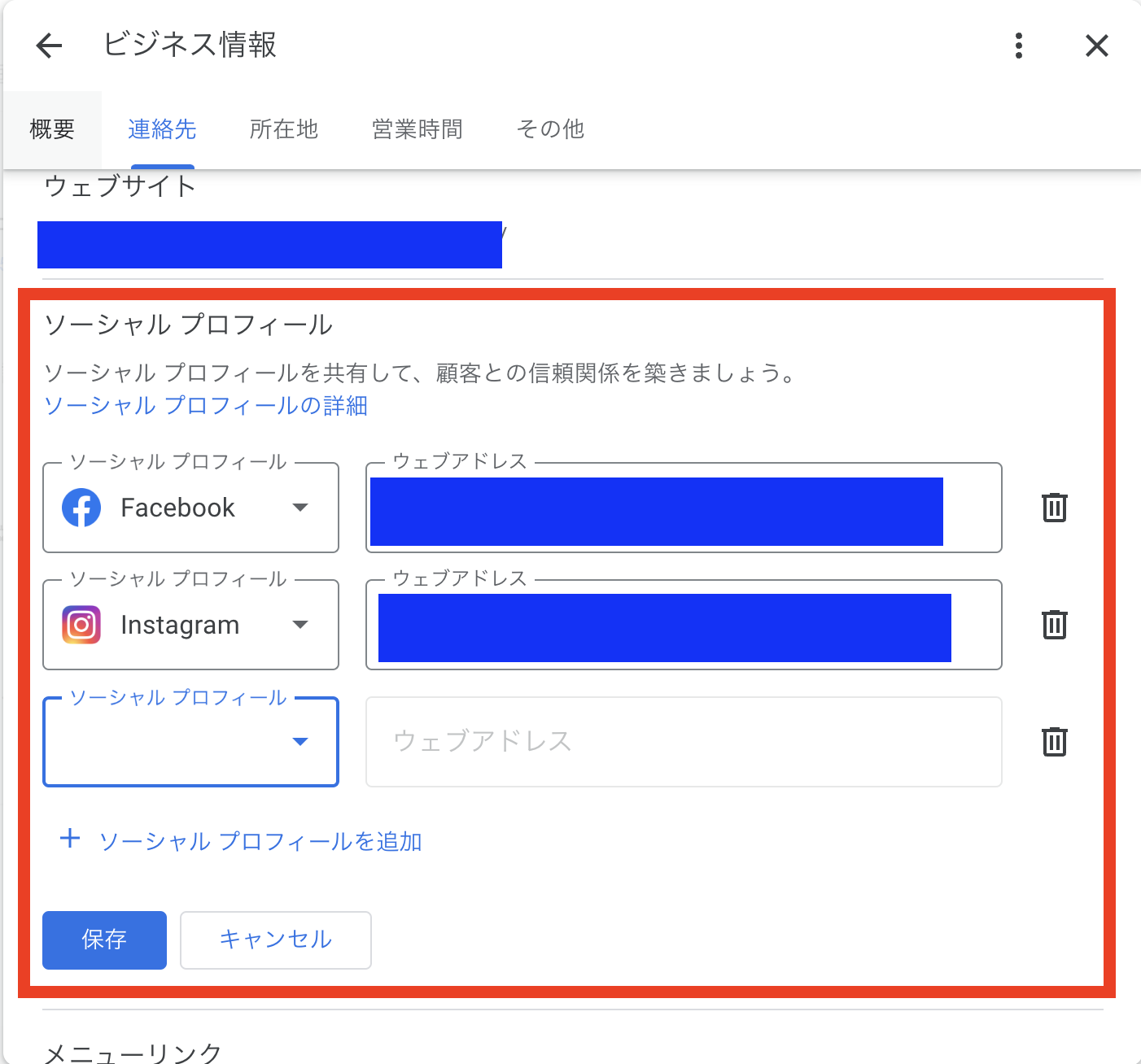
Task: Delete the Instagram profile with trash icon
Action: [1053, 624]
